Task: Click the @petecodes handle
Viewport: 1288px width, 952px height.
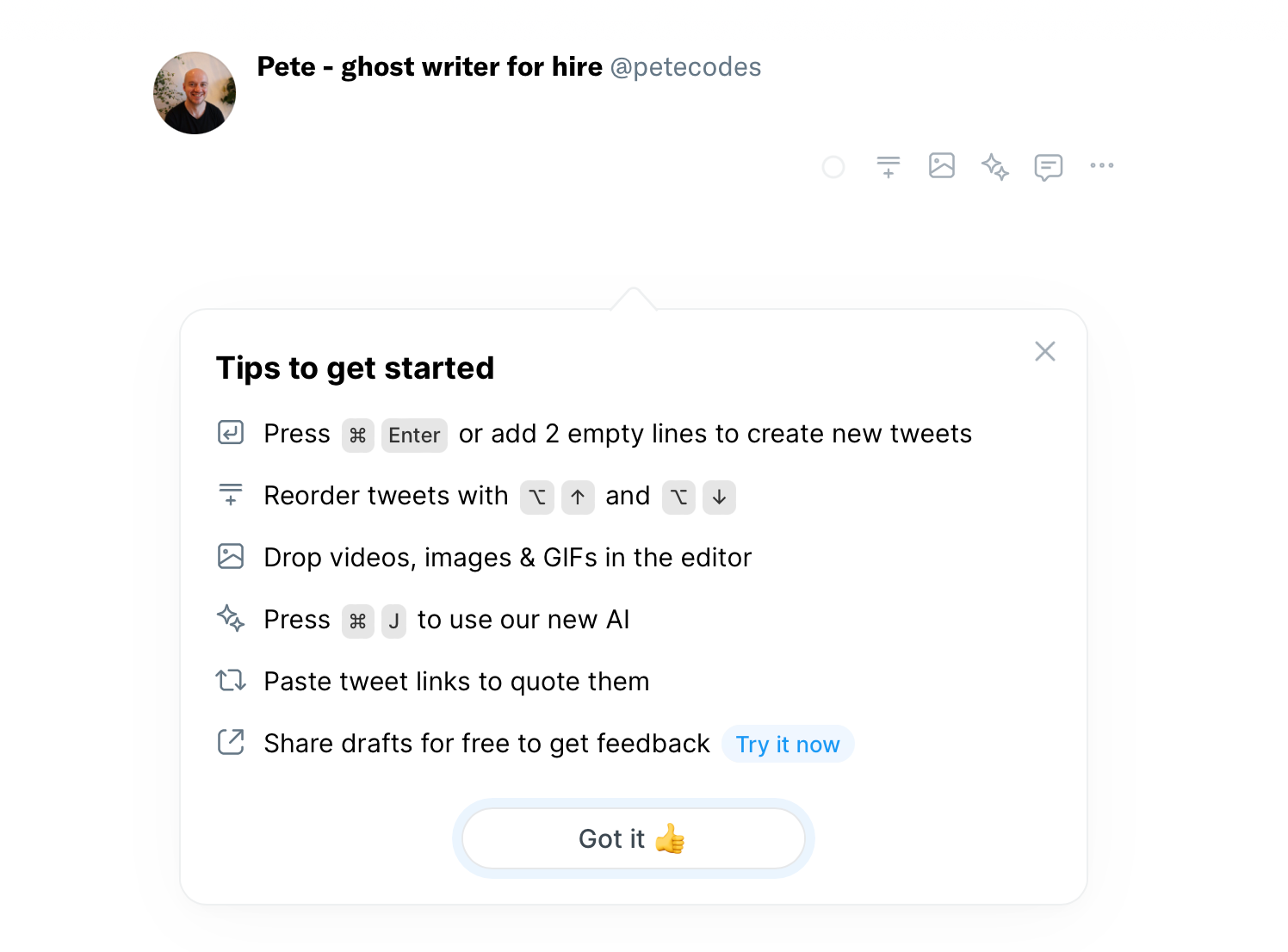Action: 685,67
